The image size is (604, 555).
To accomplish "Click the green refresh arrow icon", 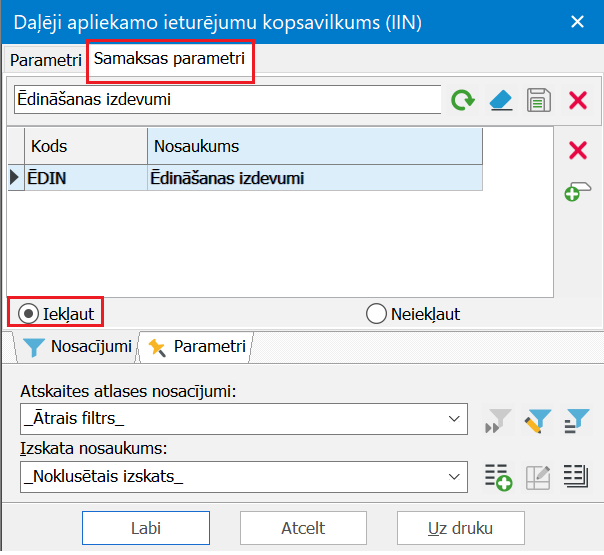I will (463, 100).
